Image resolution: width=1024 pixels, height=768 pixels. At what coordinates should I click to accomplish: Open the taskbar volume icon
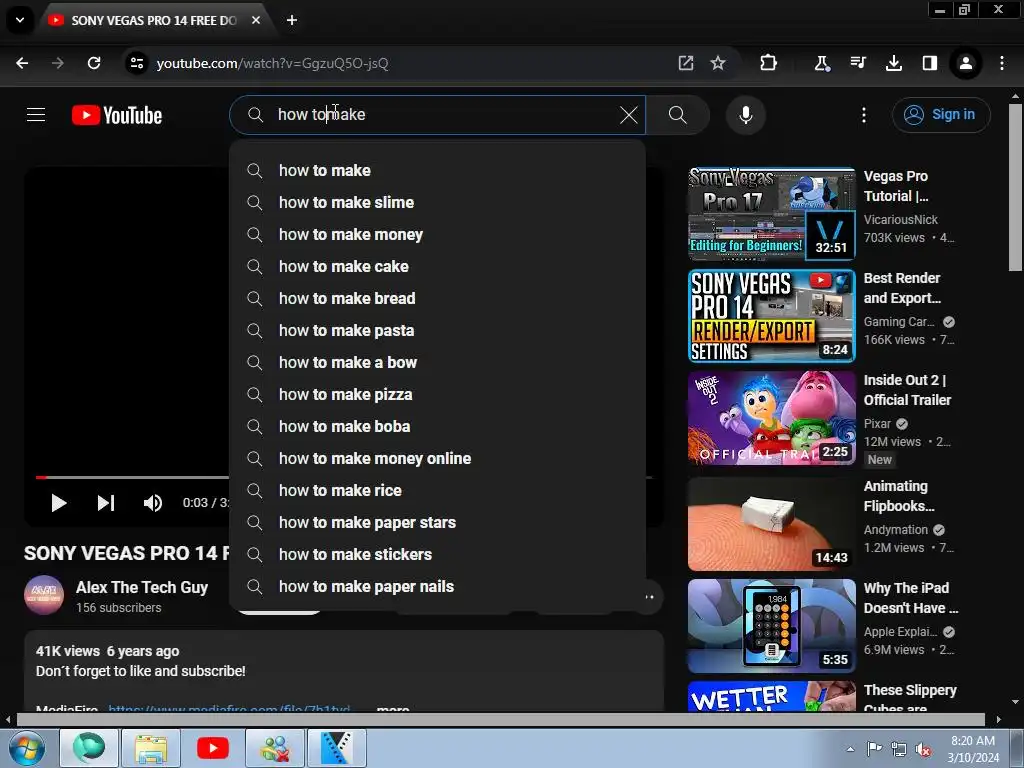tap(923, 749)
